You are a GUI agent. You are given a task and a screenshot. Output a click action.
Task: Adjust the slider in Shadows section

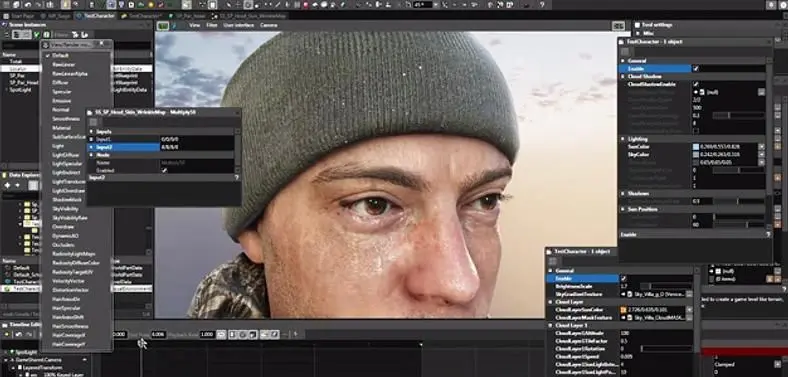(739, 201)
